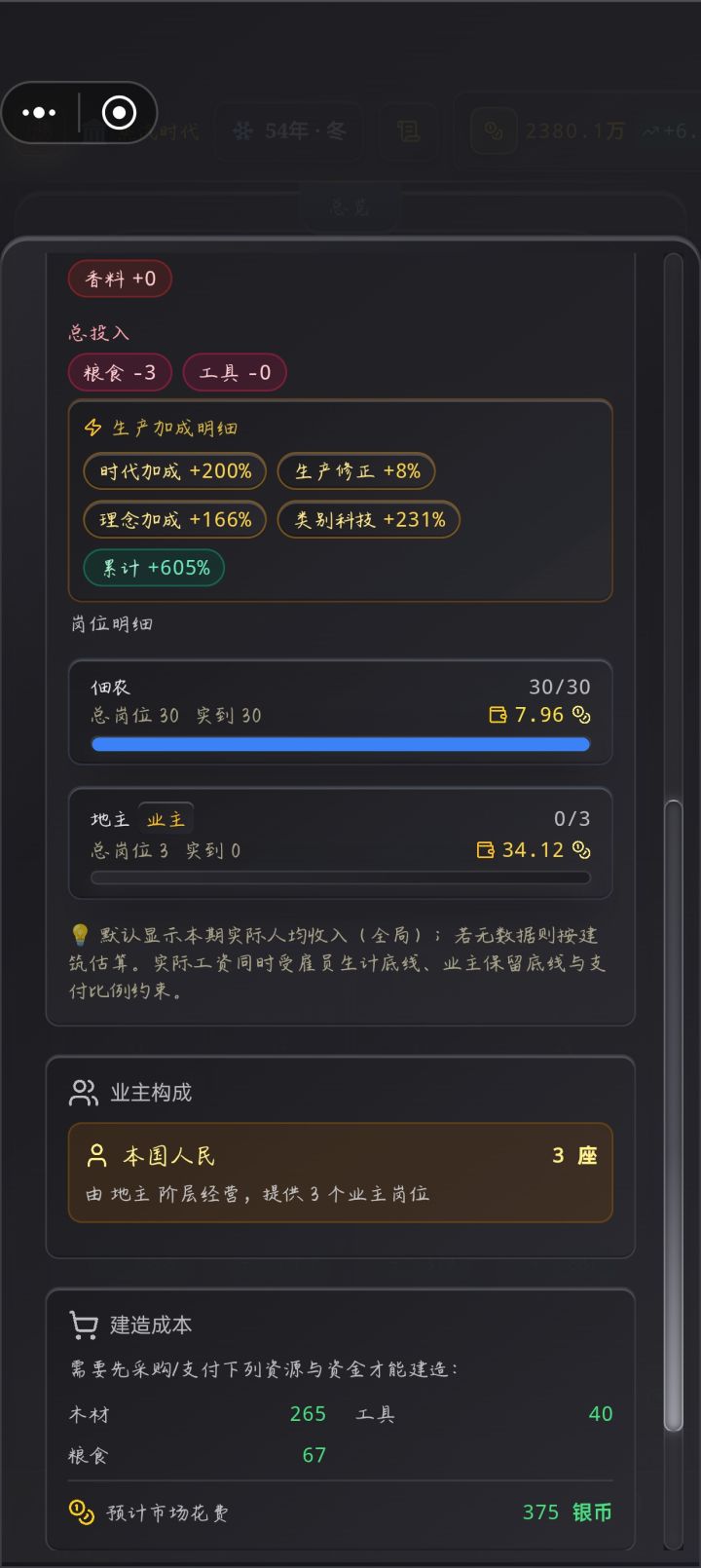
Task: Select the shopping cart icon beside 建造成本
Action: click(x=83, y=1324)
